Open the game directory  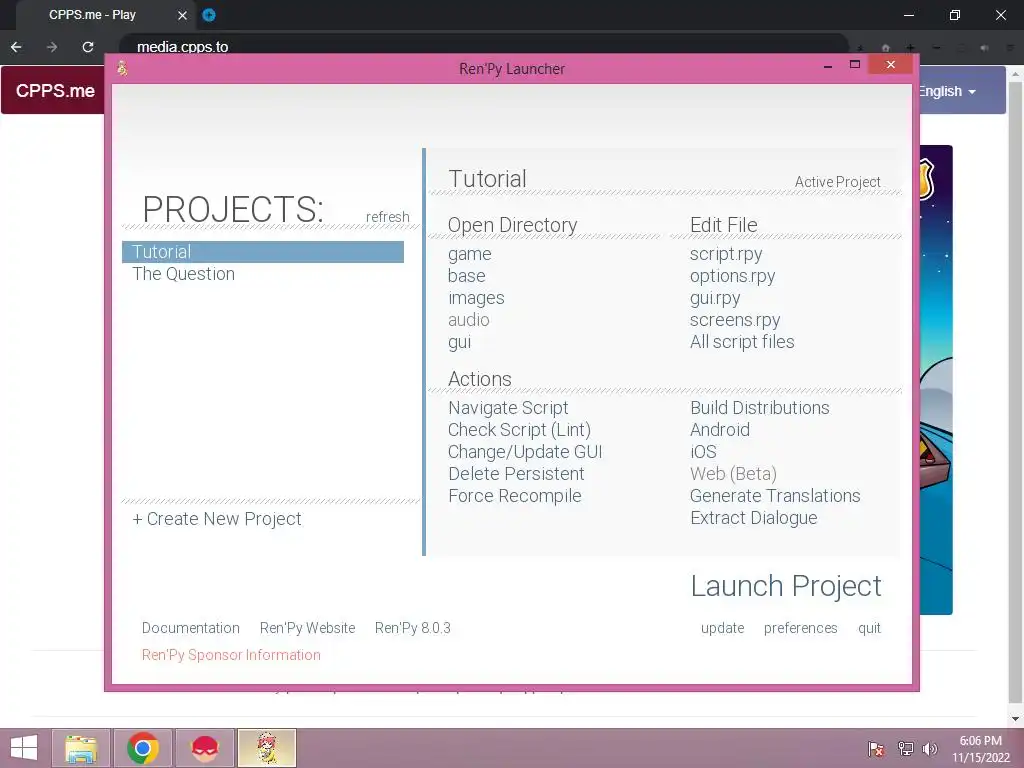pos(470,254)
